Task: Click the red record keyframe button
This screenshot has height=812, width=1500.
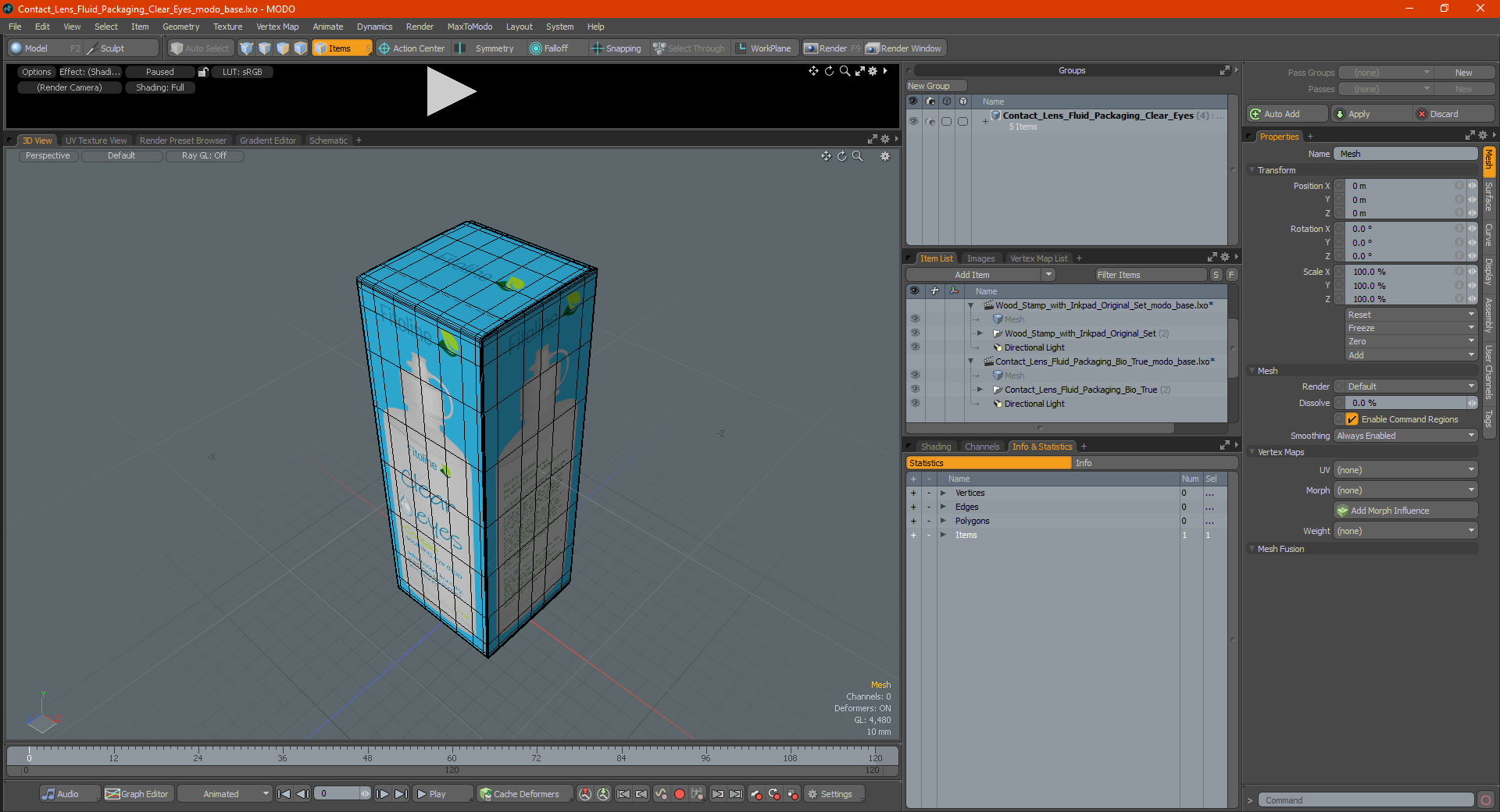Action: click(x=680, y=794)
